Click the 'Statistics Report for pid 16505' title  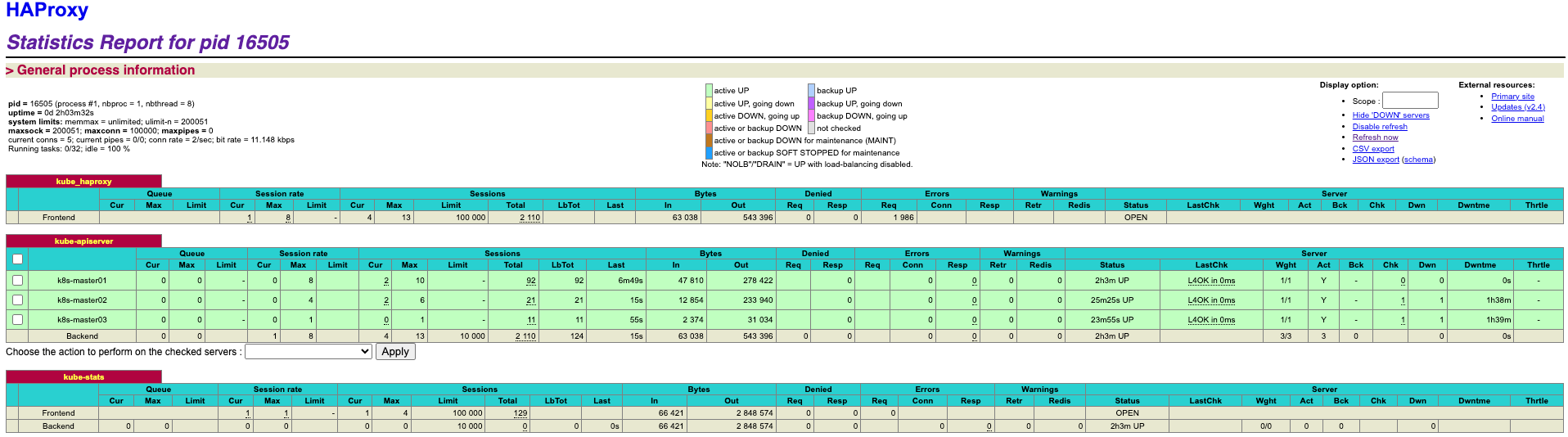(148, 43)
